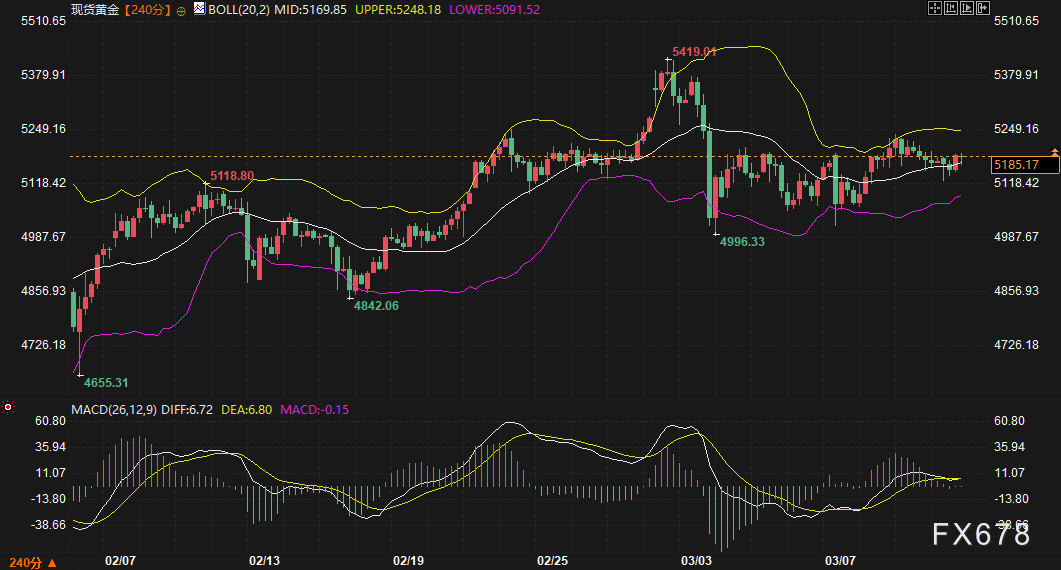Click the DEA:6.80 value text
The width and height of the screenshot is (1061, 570).
(x=247, y=410)
